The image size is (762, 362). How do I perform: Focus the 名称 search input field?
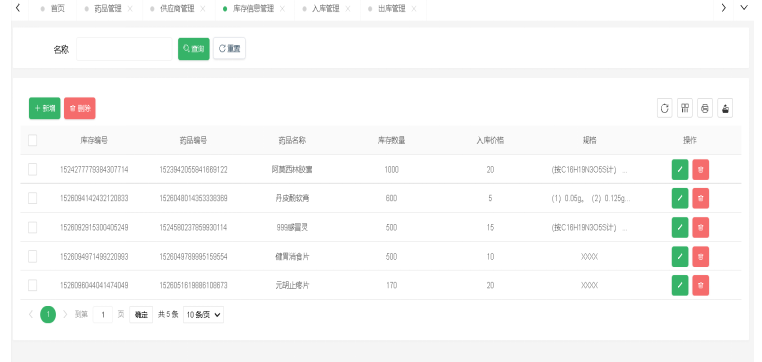pos(124,49)
